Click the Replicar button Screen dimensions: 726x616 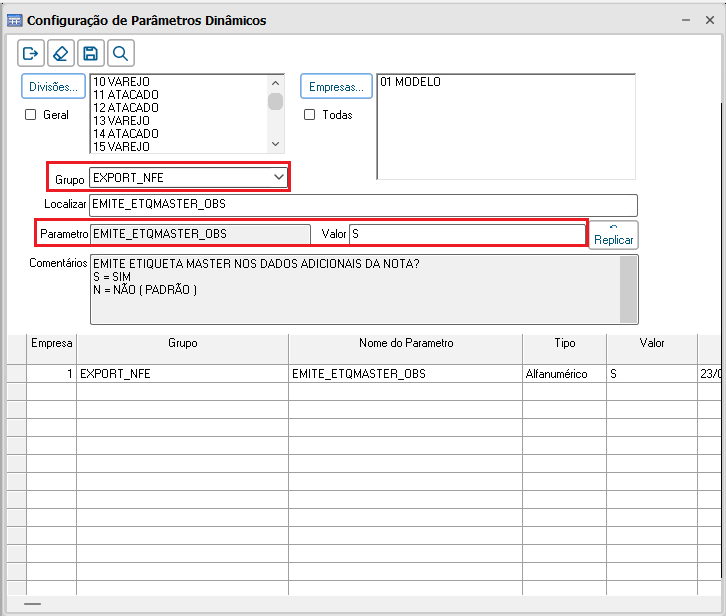click(613, 235)
